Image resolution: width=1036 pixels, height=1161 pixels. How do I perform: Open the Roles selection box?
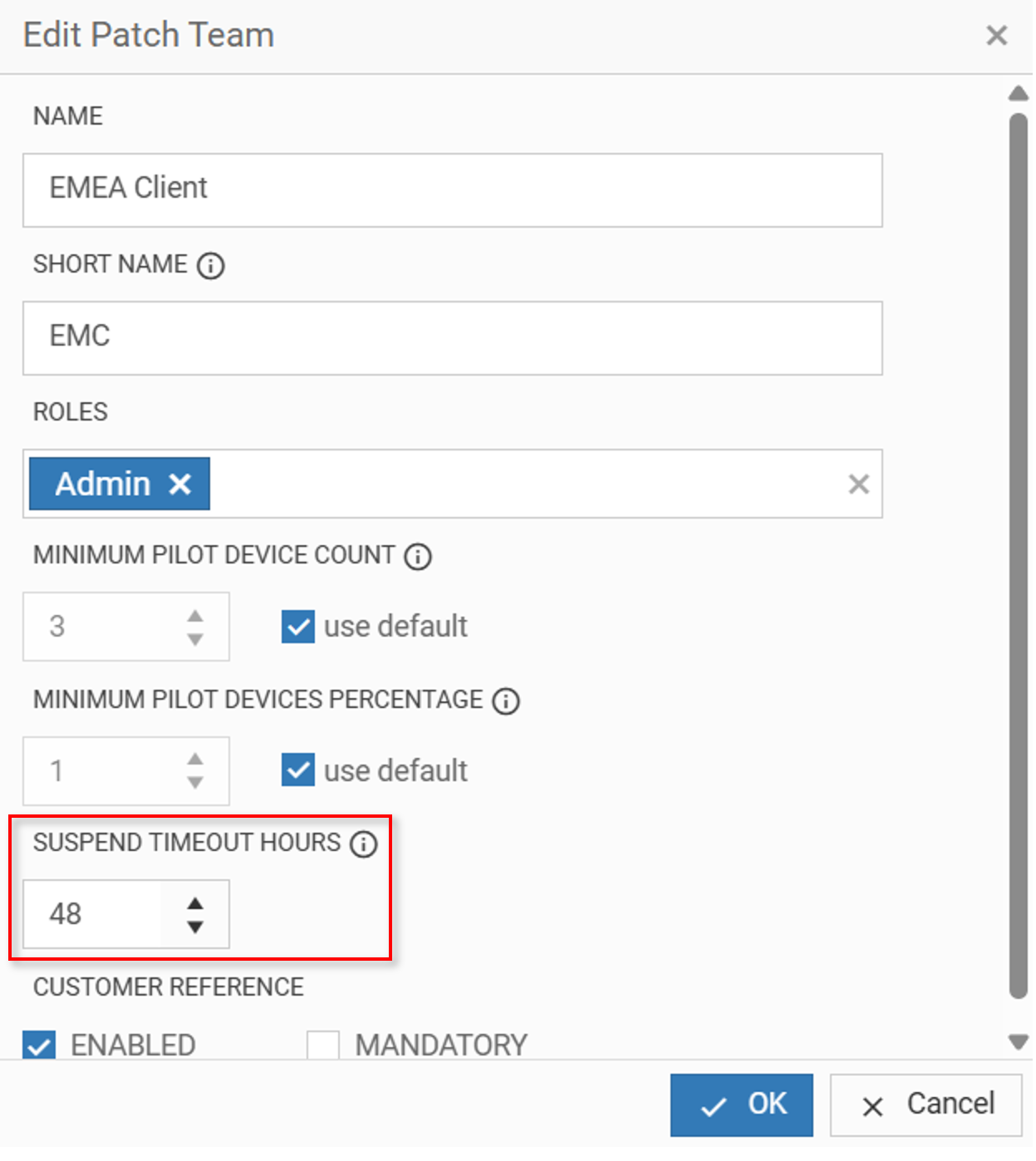click(452, 484)
